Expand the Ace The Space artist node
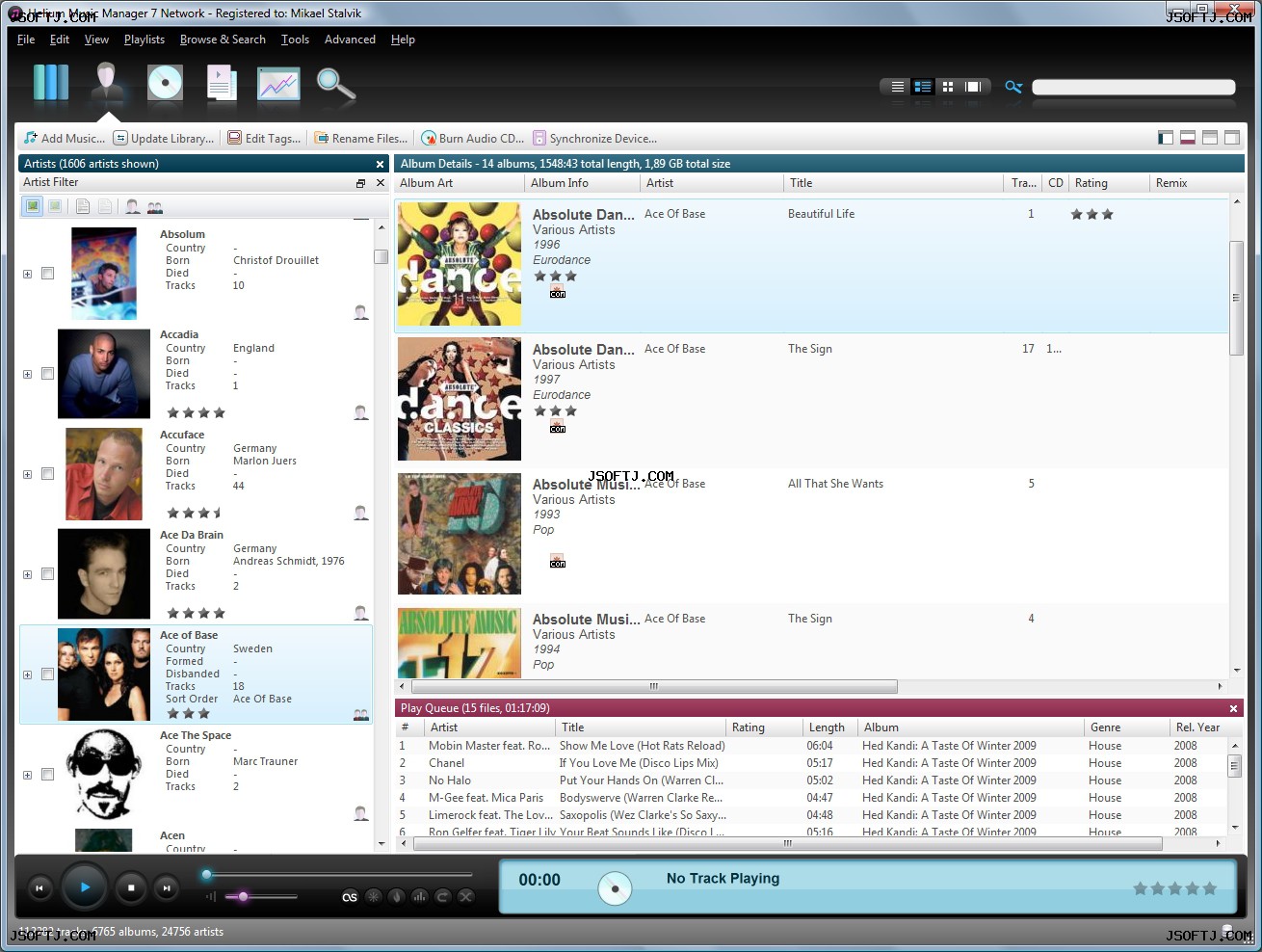Viewport: 1262px width, 952px height. tap(27, 775)
